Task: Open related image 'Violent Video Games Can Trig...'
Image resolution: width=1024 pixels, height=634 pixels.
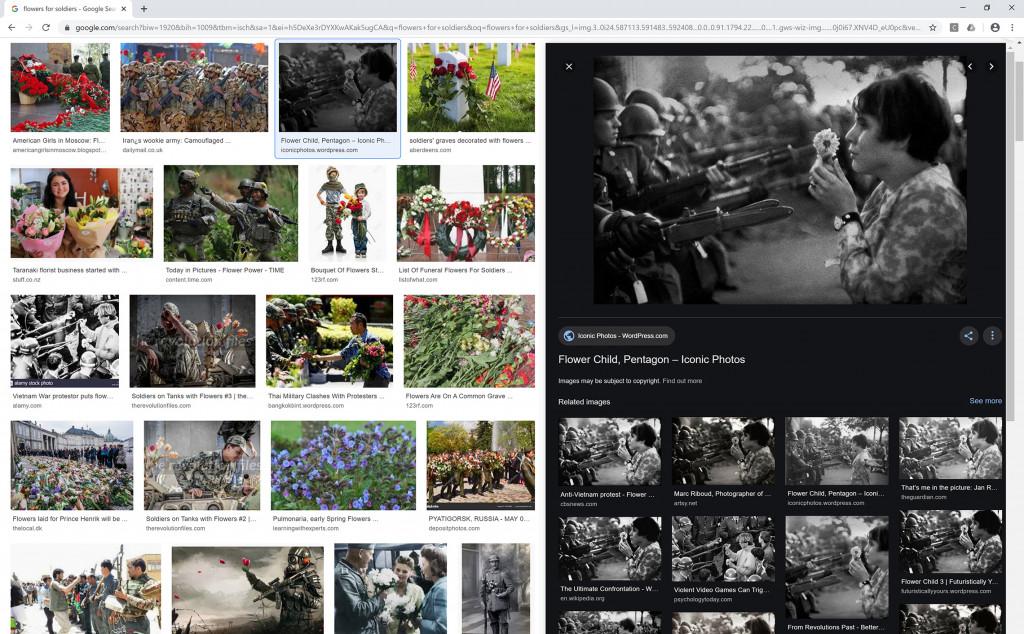Action: [x=723, y=549]
